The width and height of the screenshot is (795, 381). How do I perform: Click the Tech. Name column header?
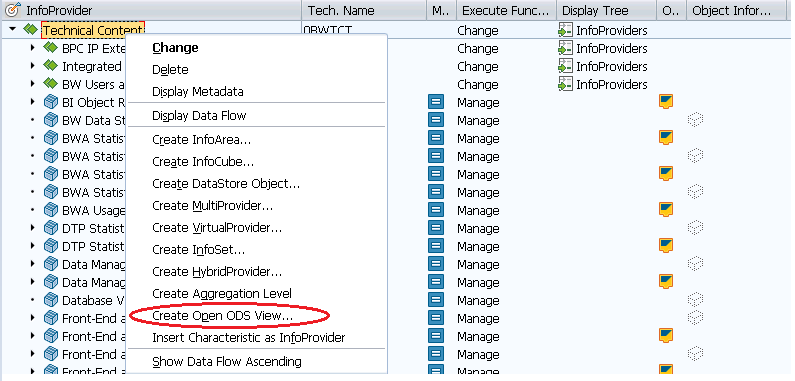[x=364, y=10]
